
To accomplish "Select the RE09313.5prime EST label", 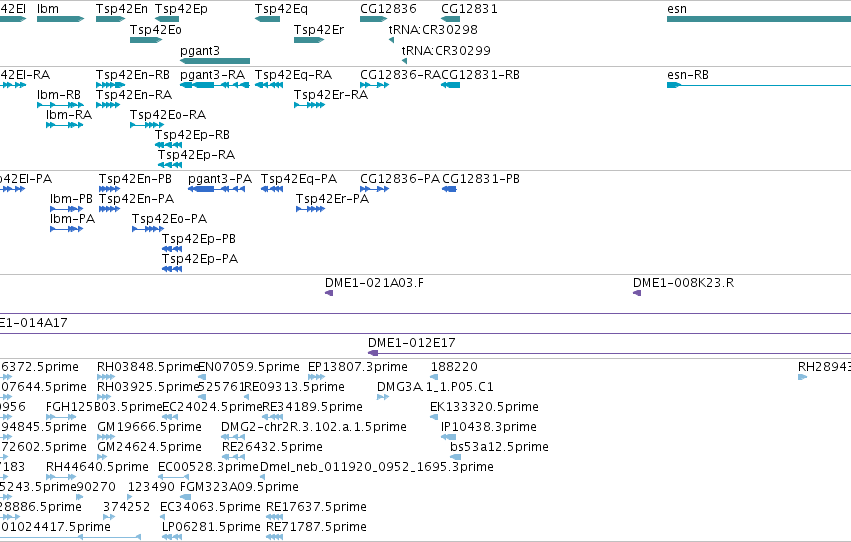I will pyautogui.click(x=295, y=387).
